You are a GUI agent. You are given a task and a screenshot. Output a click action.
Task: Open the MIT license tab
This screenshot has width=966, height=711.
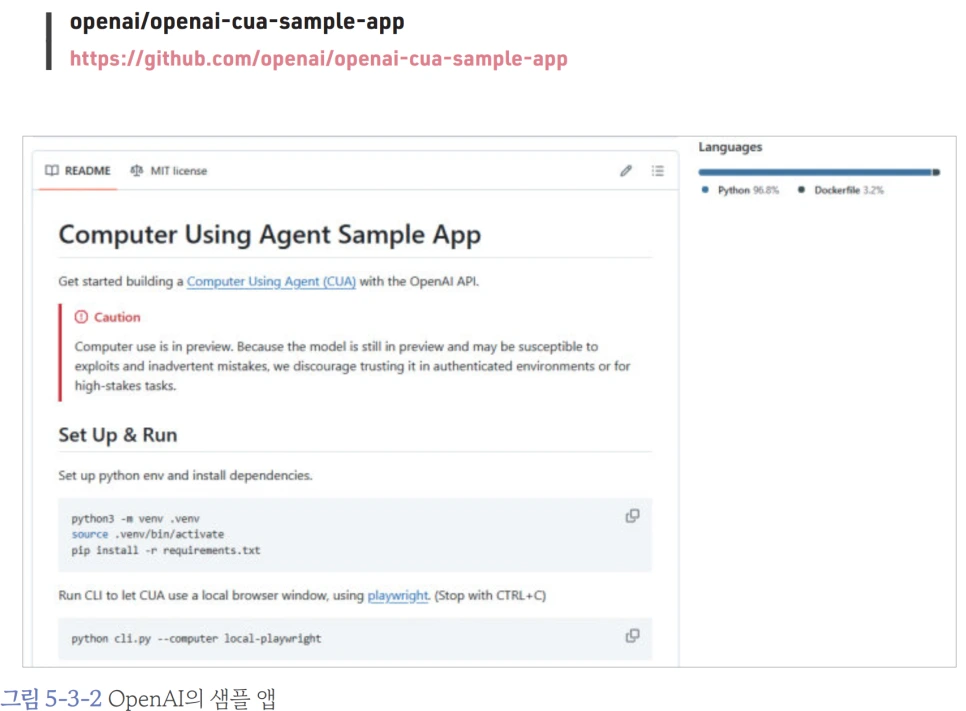click(x=168, y=171)
